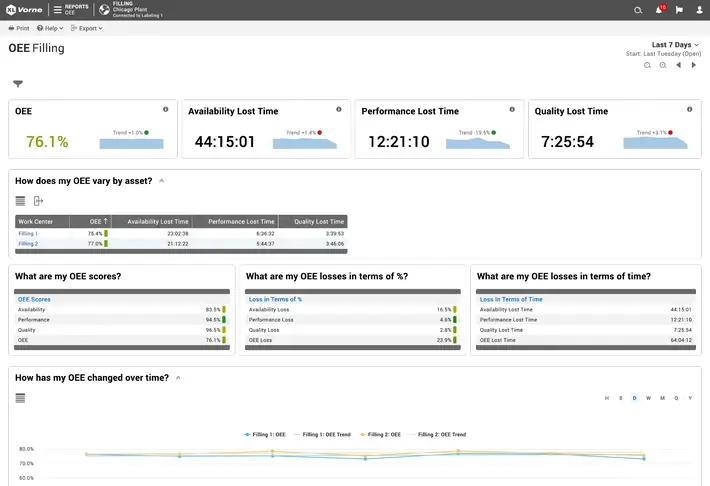Image resolution: width=710 pixels, height=486 pixels.
Task: Click Quality Lost Time info icon
Action: (x=690, y=109)
